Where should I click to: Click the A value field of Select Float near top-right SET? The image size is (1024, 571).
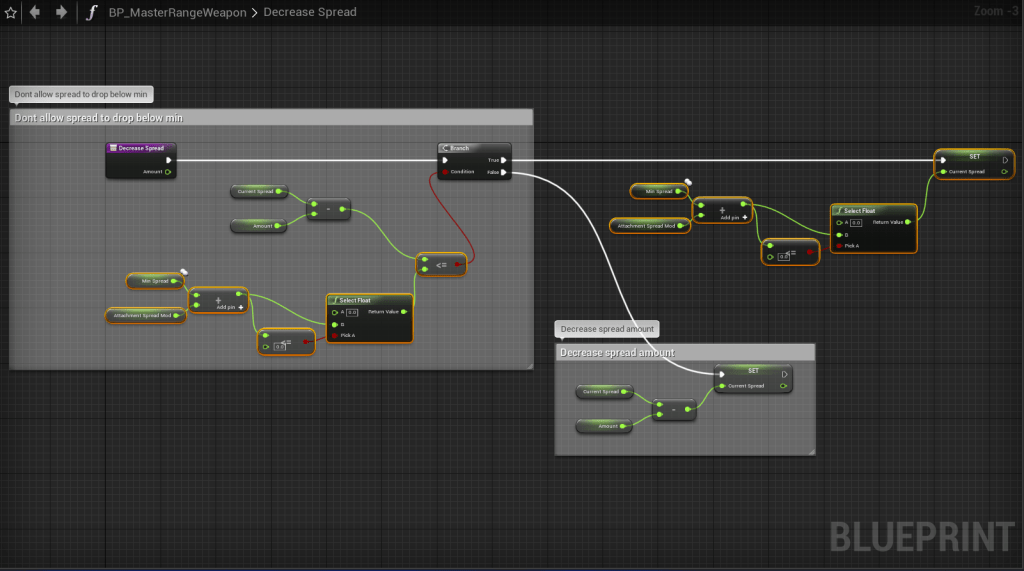coord(856,223)
